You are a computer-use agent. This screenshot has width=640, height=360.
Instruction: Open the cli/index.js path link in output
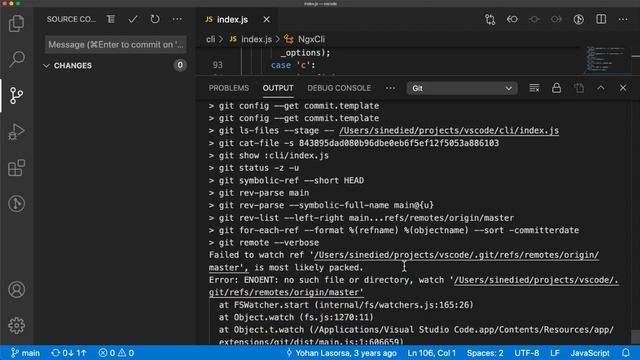(x=449, y=131)
